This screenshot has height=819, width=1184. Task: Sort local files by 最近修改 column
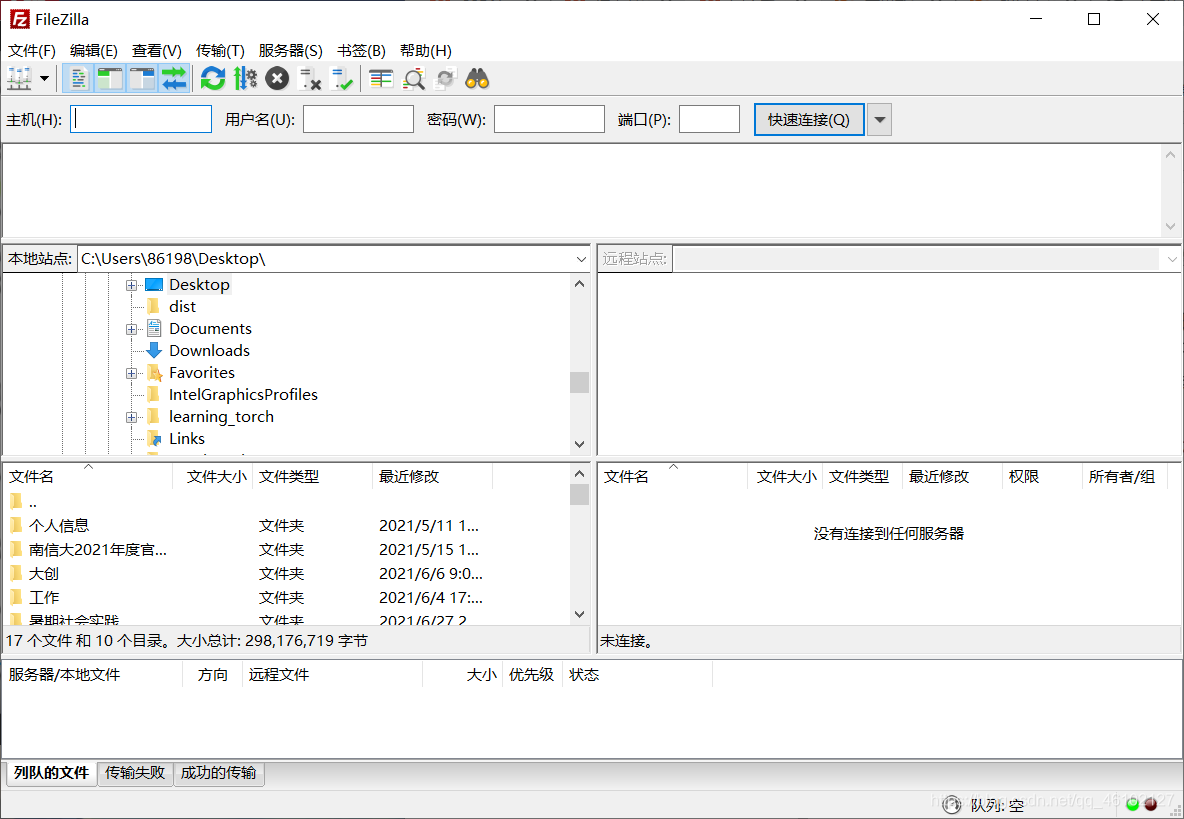[x=433, y=476]
